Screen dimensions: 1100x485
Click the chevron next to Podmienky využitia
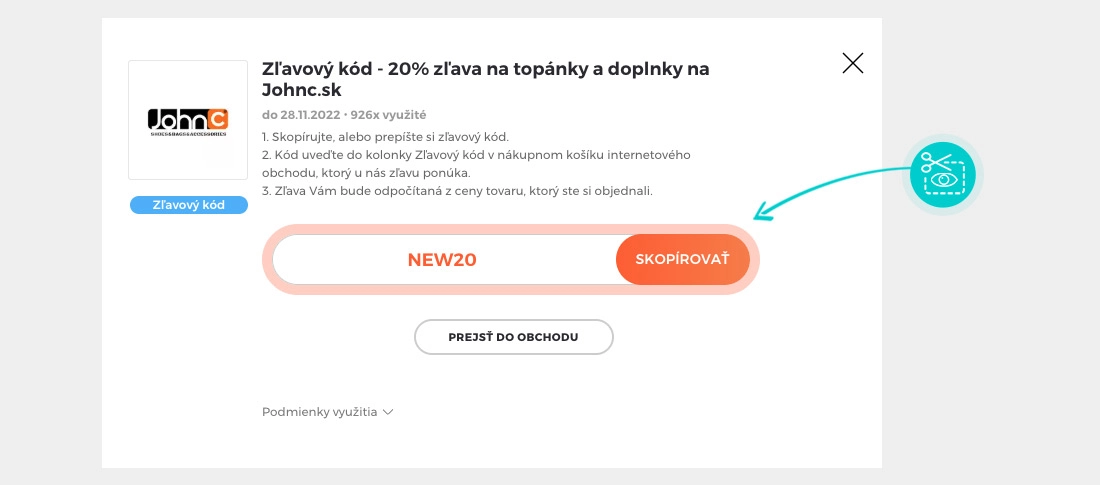[x=388, y=411]
